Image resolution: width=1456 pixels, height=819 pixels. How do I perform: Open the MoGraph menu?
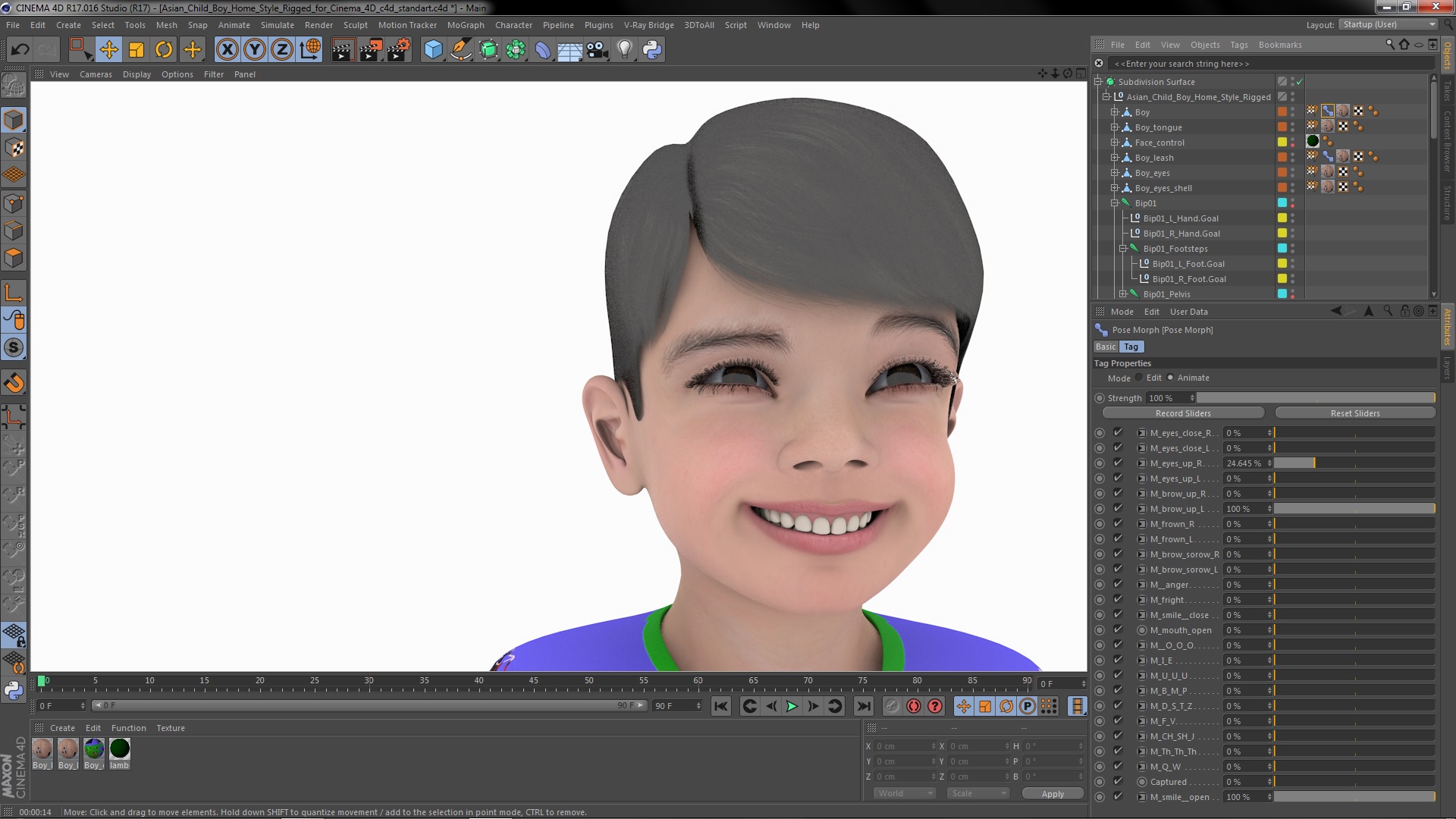(466, 25)
